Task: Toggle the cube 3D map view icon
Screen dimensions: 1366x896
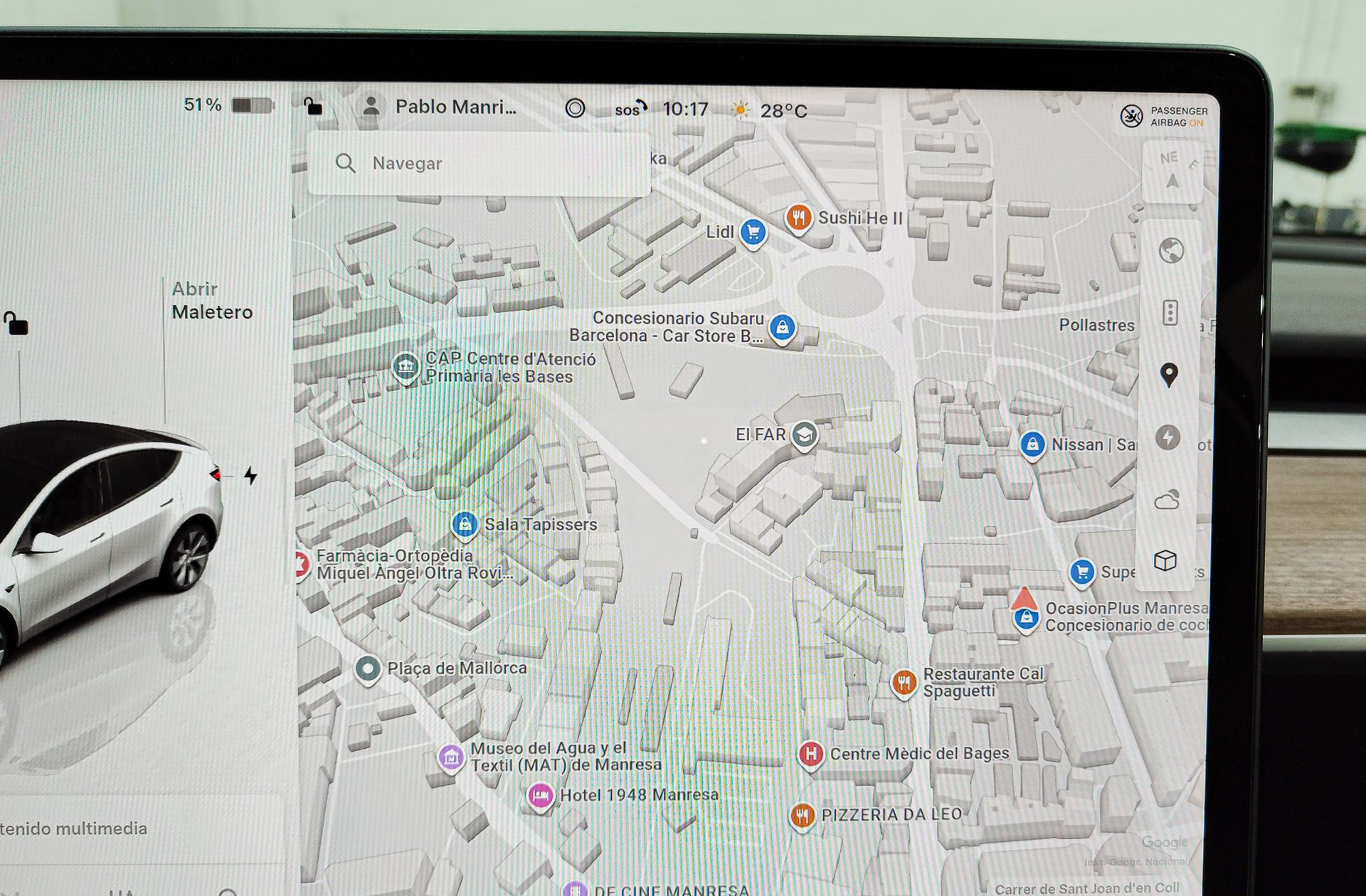Action: (x=1165, y=560)
